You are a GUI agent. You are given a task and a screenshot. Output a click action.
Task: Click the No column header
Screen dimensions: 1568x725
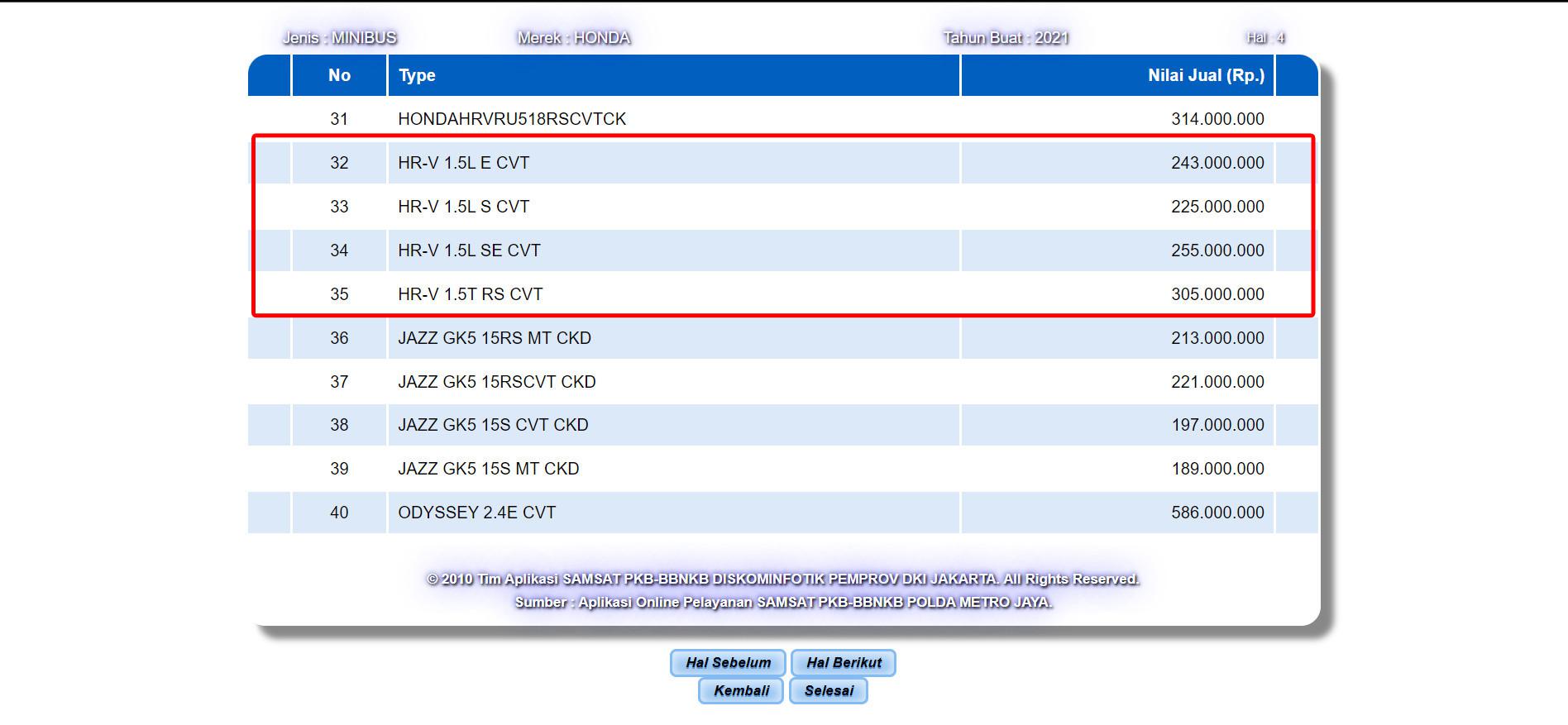click(339, 75)
